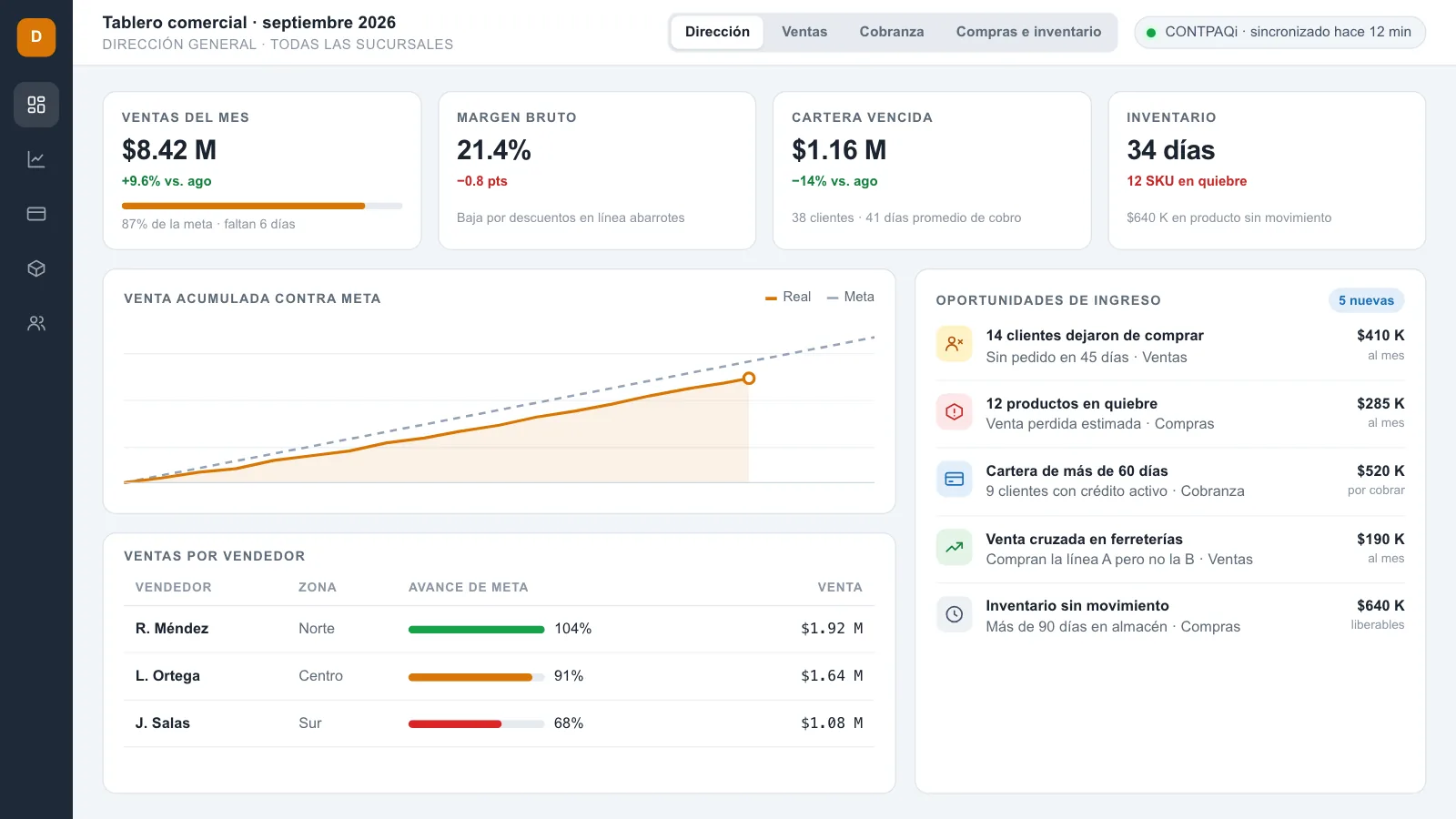Open the line chart sidebar icon
The image size is (1456, 819).
(36, 159)
